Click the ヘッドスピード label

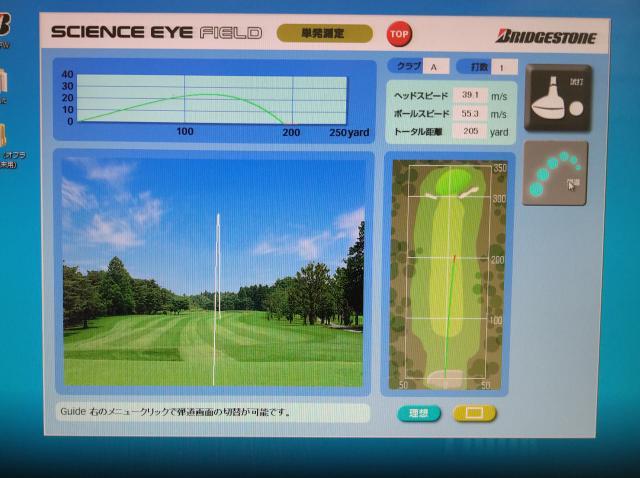[x=421, y=96]
